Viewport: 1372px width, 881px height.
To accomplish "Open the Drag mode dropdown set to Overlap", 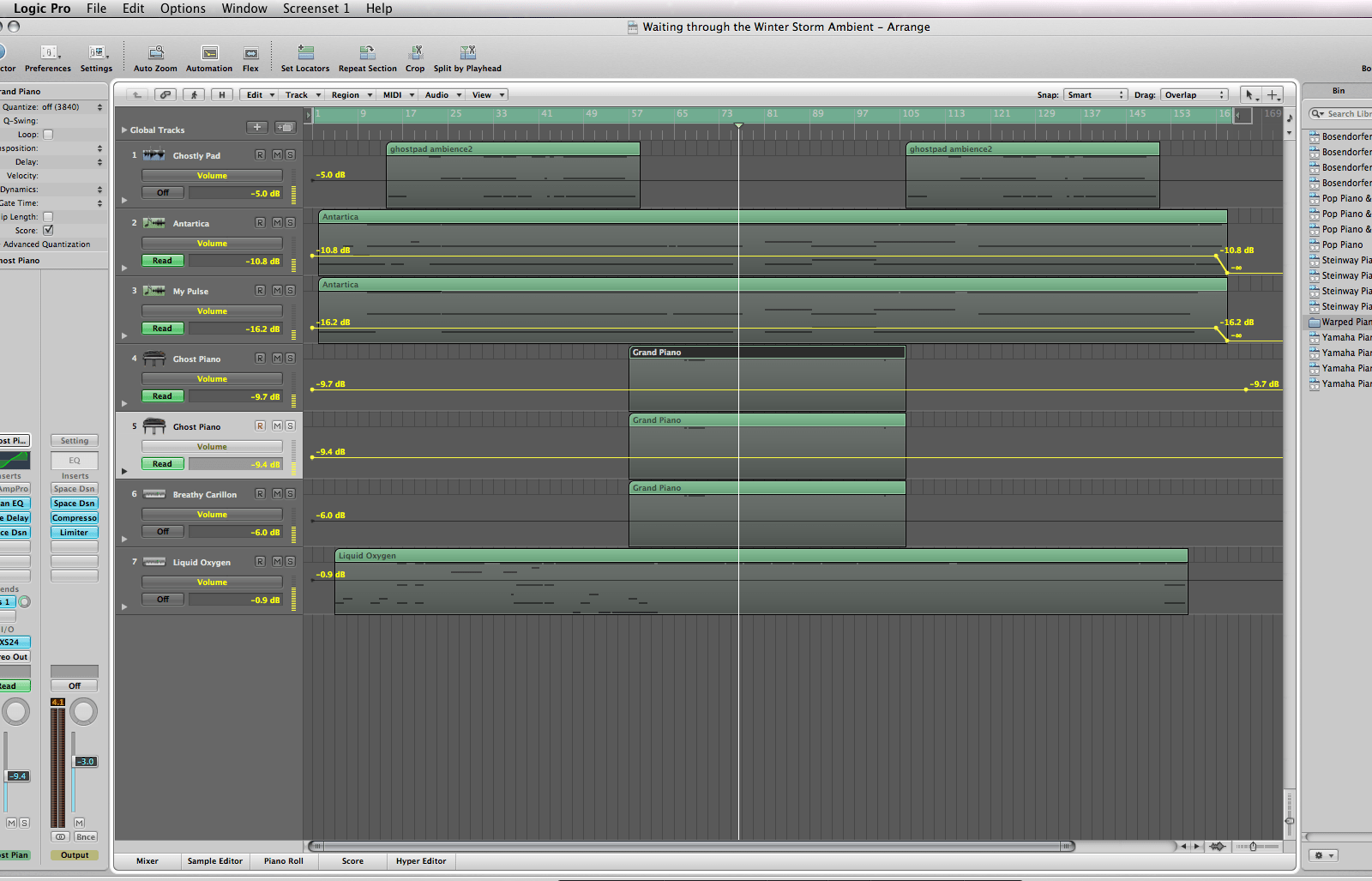I will [x=1194, y=95].
